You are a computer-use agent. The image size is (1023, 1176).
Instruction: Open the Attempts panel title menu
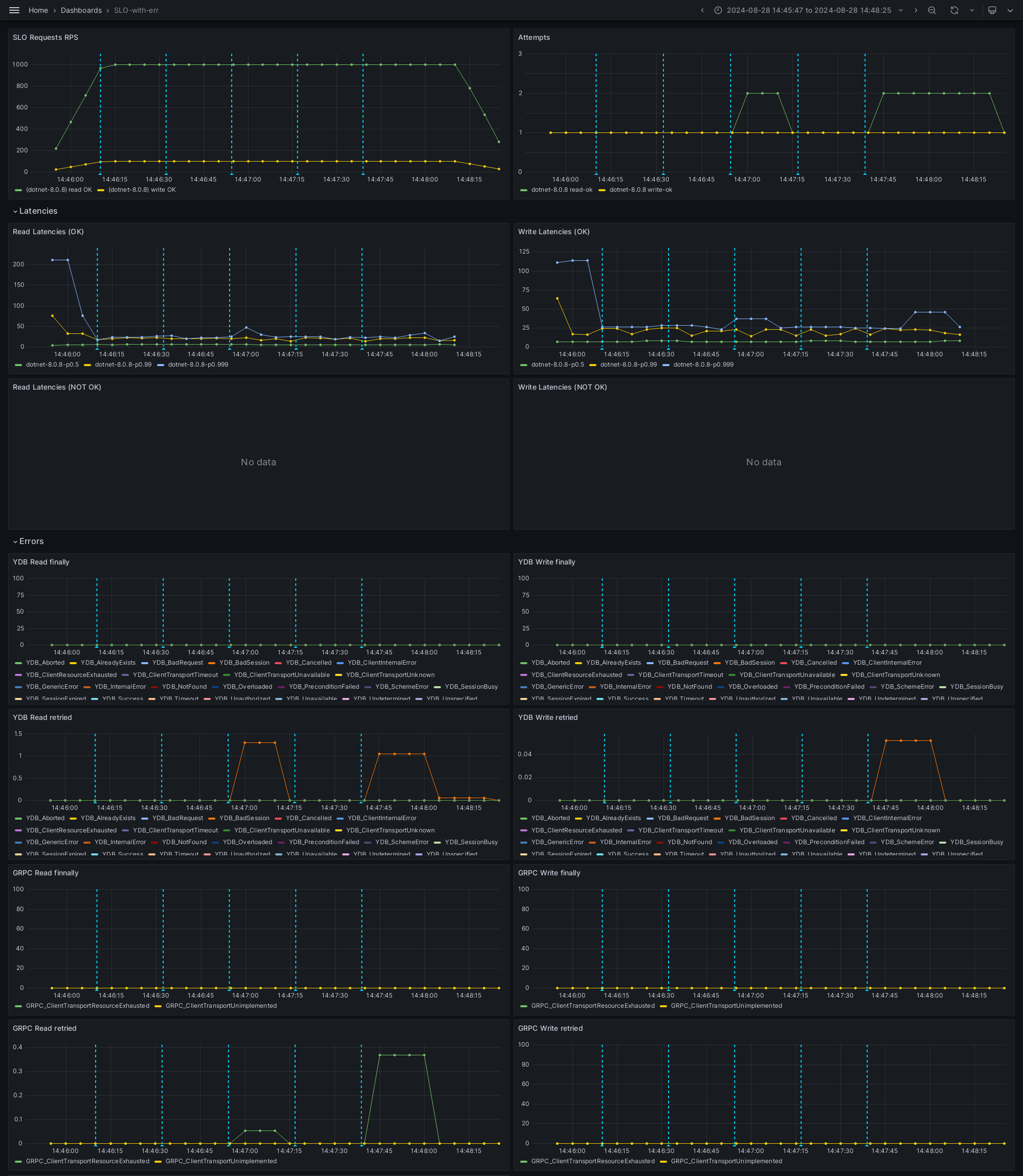pos(534,38)
